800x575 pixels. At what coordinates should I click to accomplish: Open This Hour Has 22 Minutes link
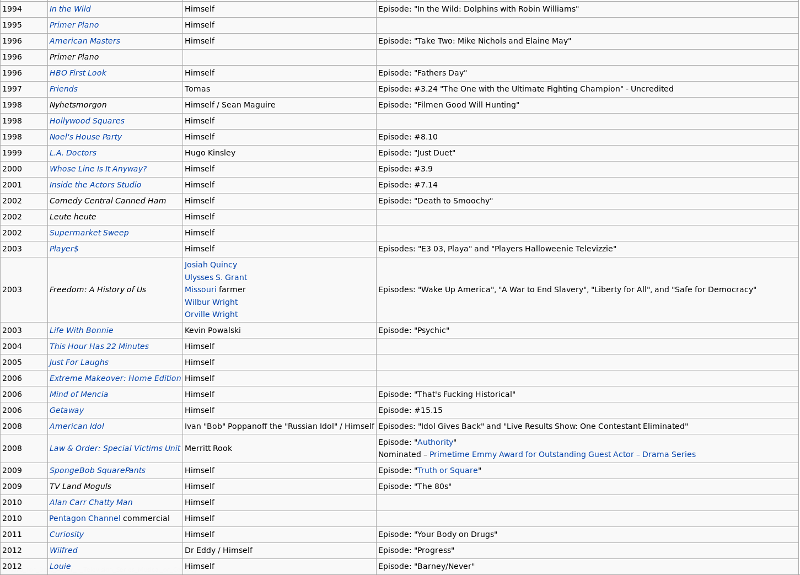coord(99,346)
